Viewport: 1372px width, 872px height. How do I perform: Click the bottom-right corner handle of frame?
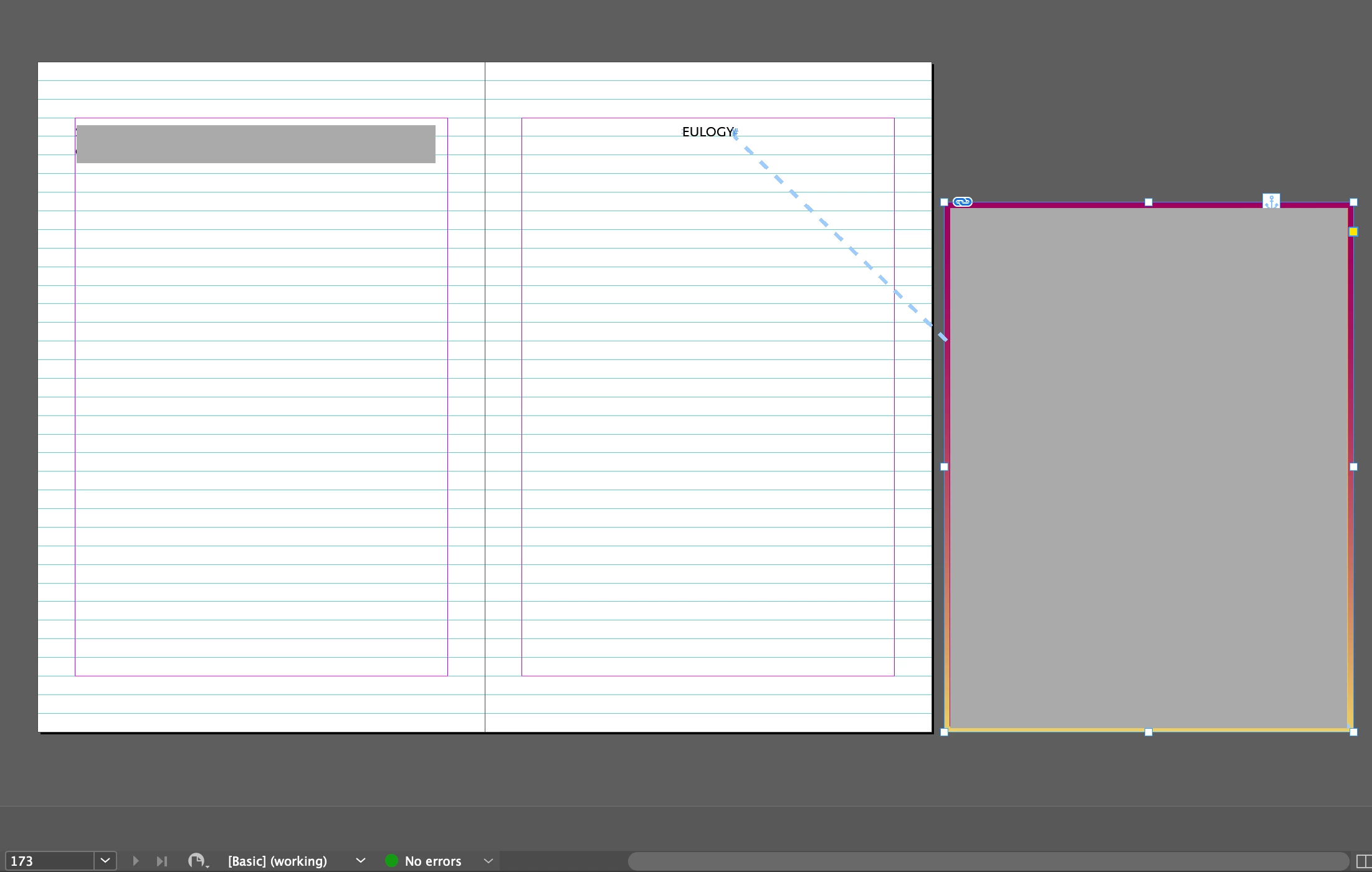click(1353, 732)
